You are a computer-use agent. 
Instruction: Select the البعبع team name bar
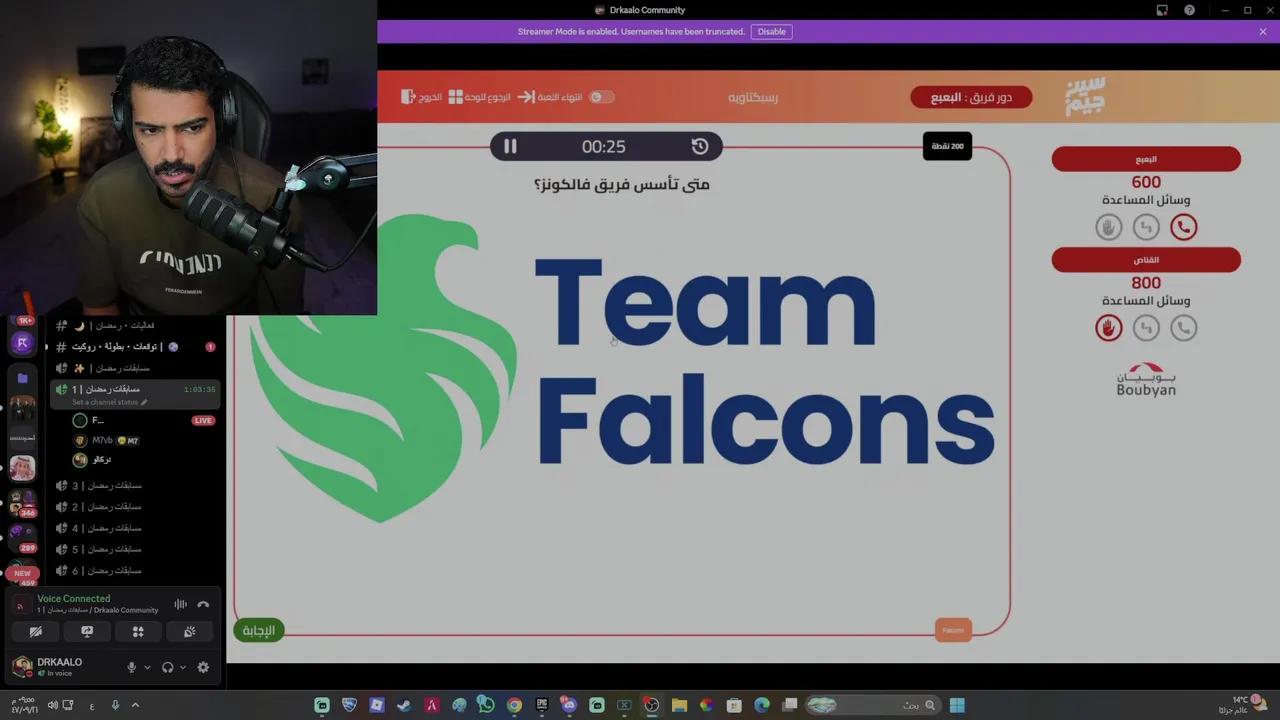[x=1146, y=159]
